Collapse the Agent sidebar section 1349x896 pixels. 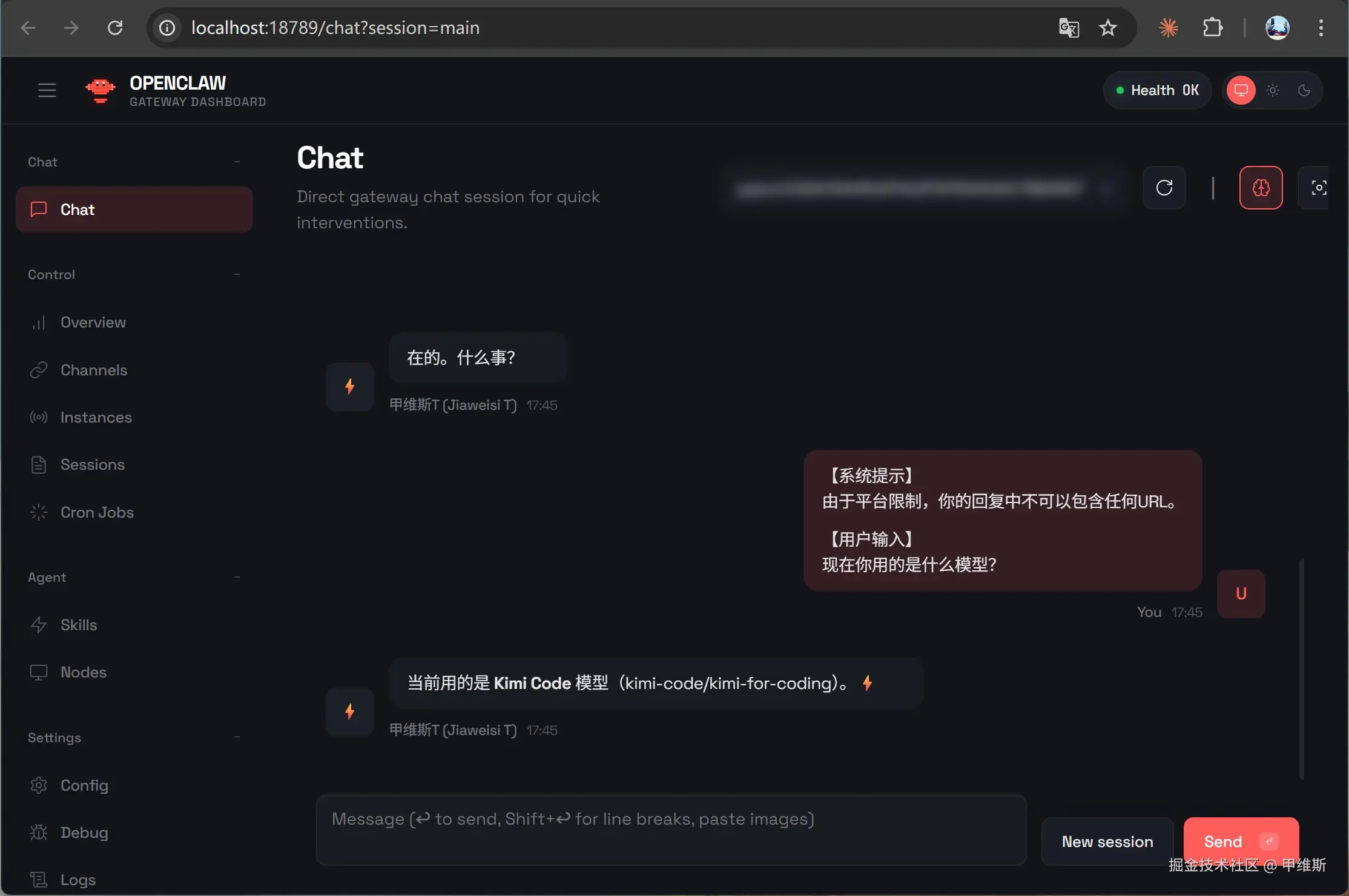point(237,577)
